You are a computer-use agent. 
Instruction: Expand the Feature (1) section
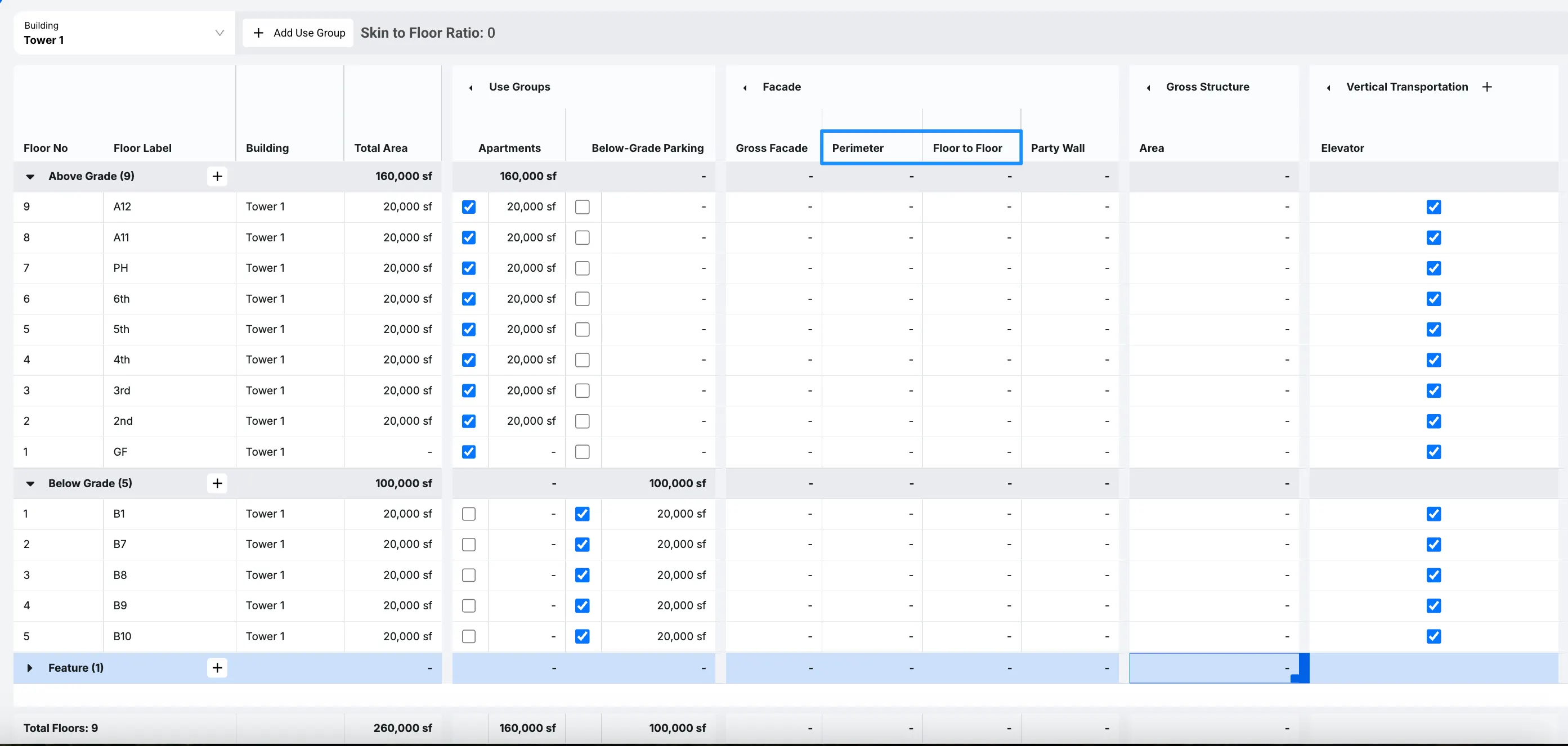click(x=30, y=667)
